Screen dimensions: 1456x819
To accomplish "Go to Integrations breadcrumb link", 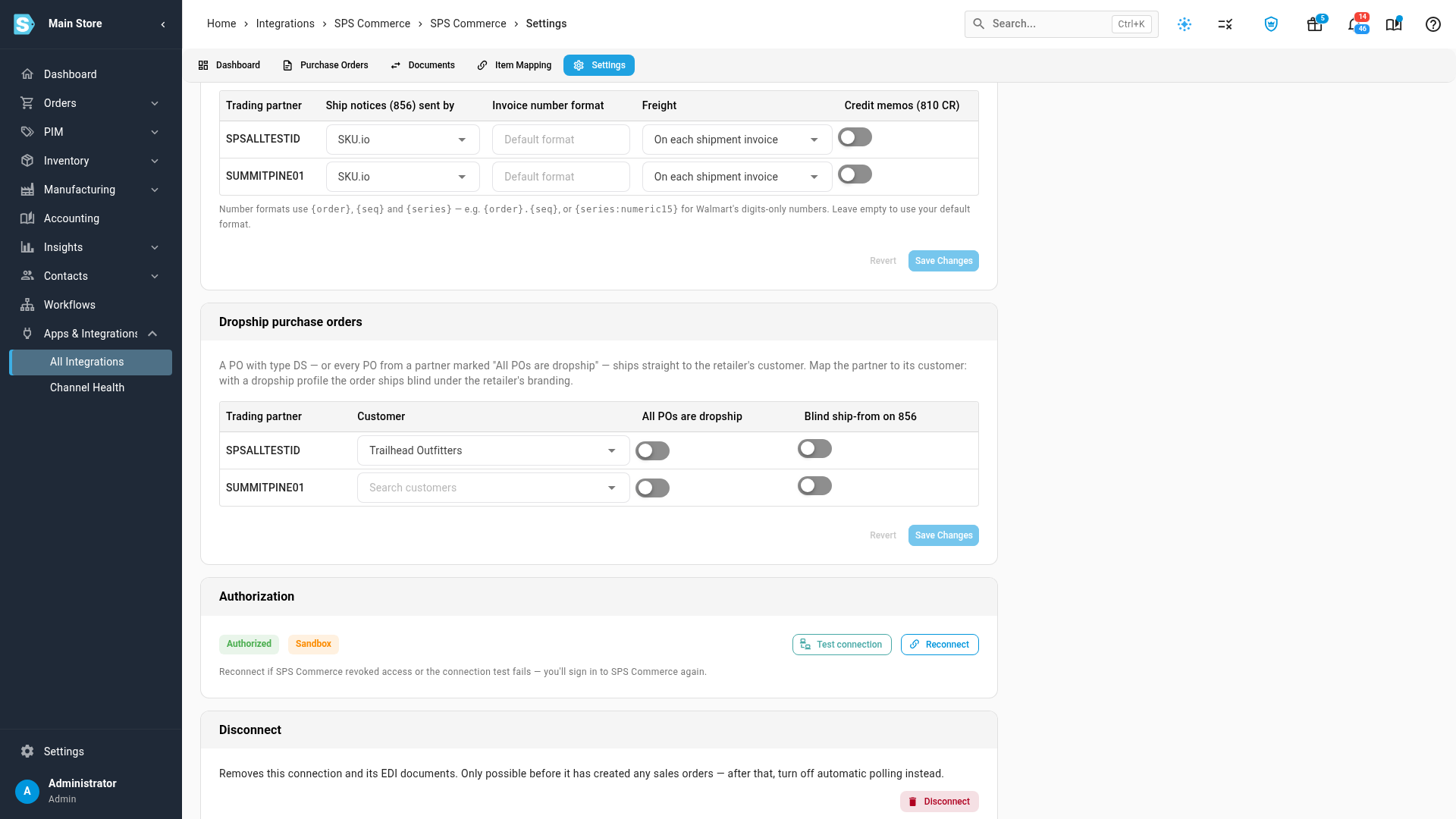I will click(x=285, y=24).
